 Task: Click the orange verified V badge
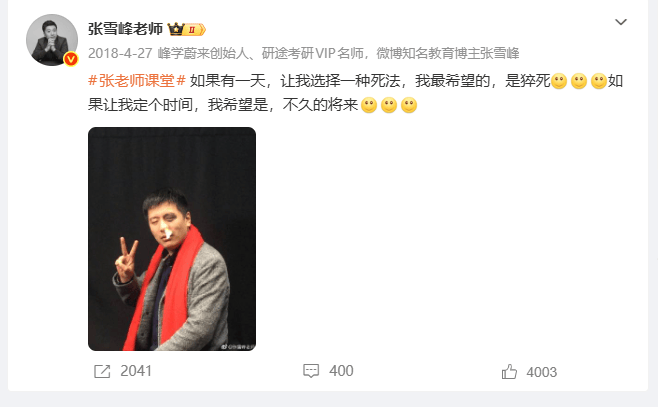click(71, 59)
